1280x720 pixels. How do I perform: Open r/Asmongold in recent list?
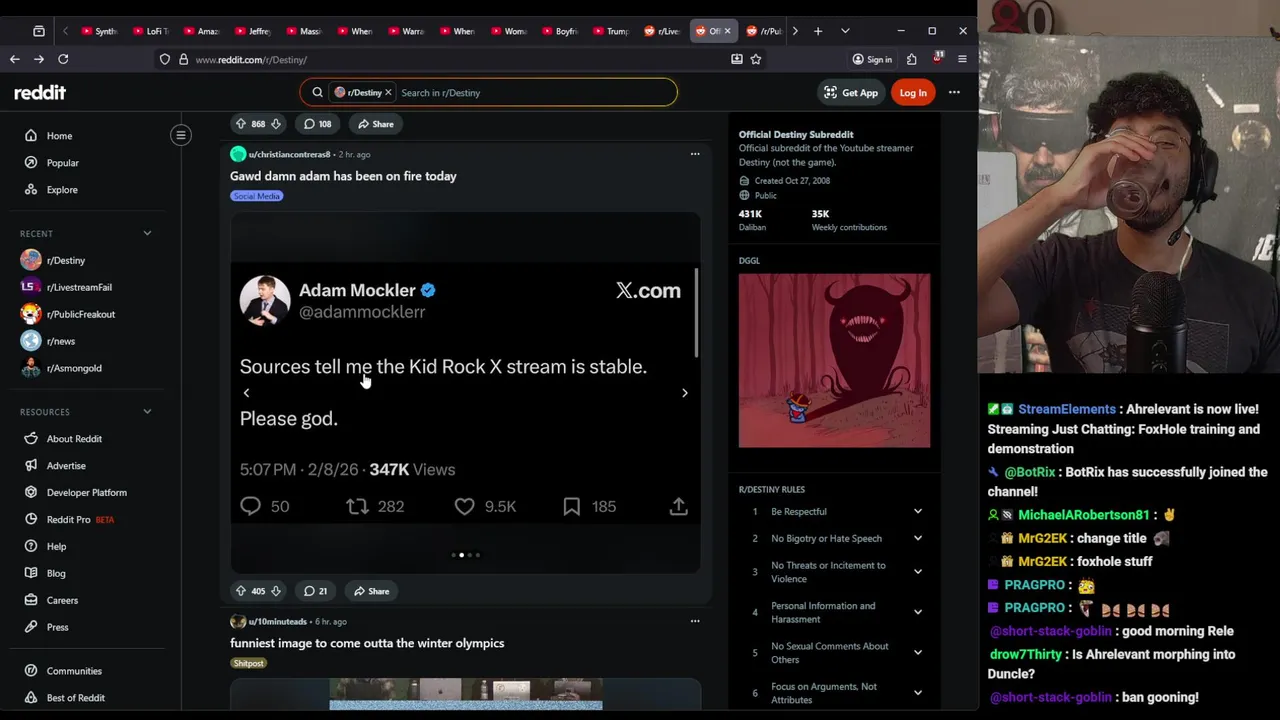pos(74,368)
